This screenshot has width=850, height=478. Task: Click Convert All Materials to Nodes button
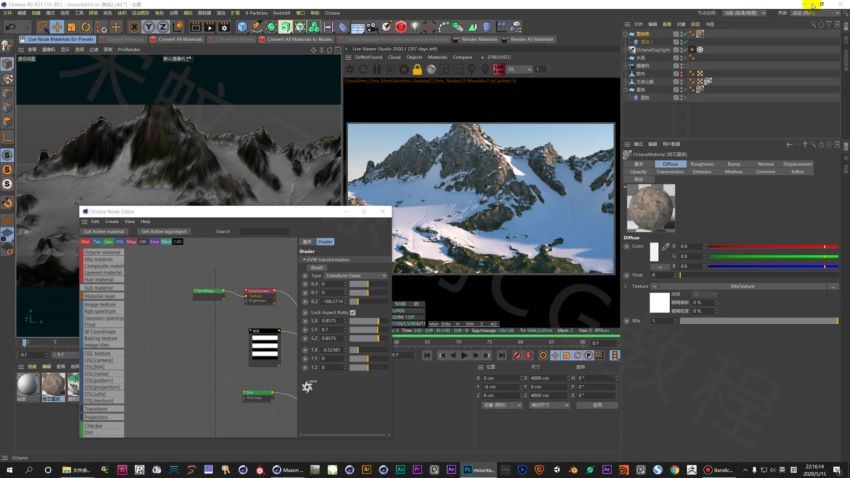tap(297, 40)
